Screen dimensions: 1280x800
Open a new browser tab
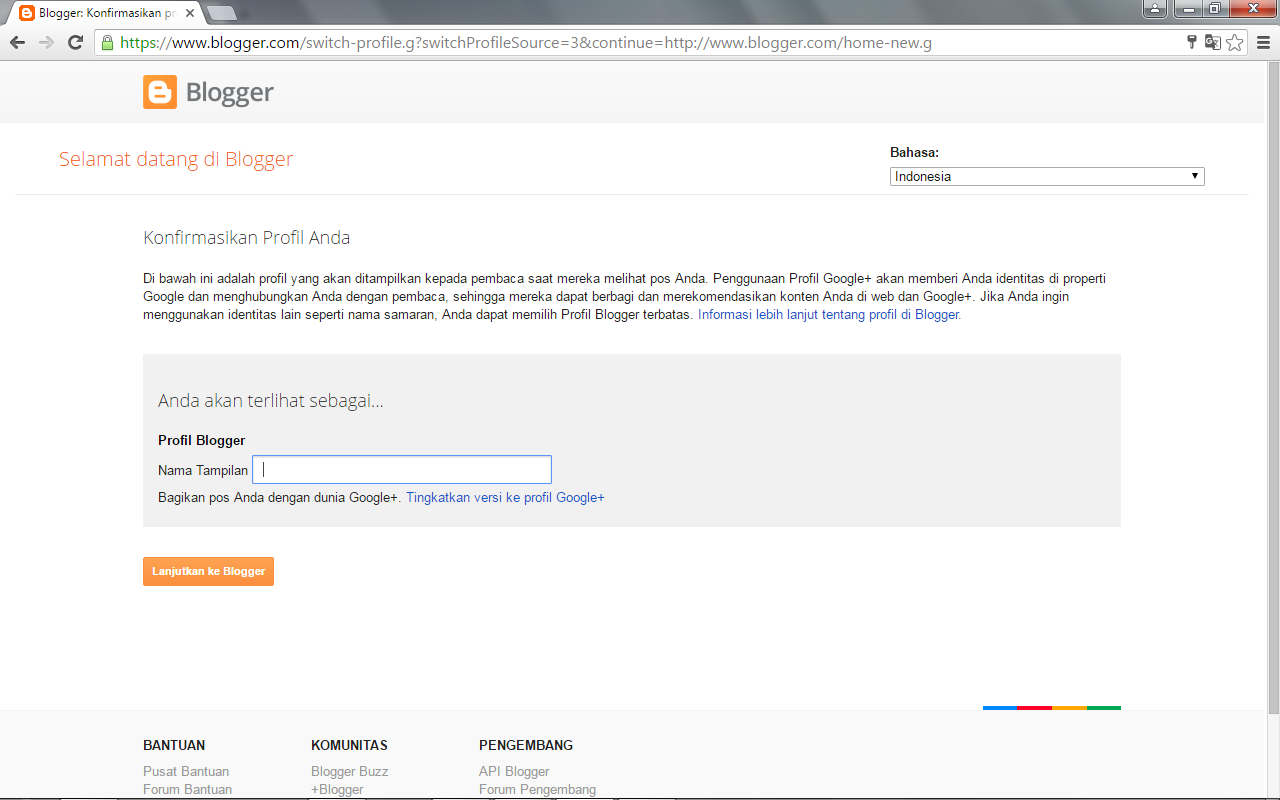(221, 13)
